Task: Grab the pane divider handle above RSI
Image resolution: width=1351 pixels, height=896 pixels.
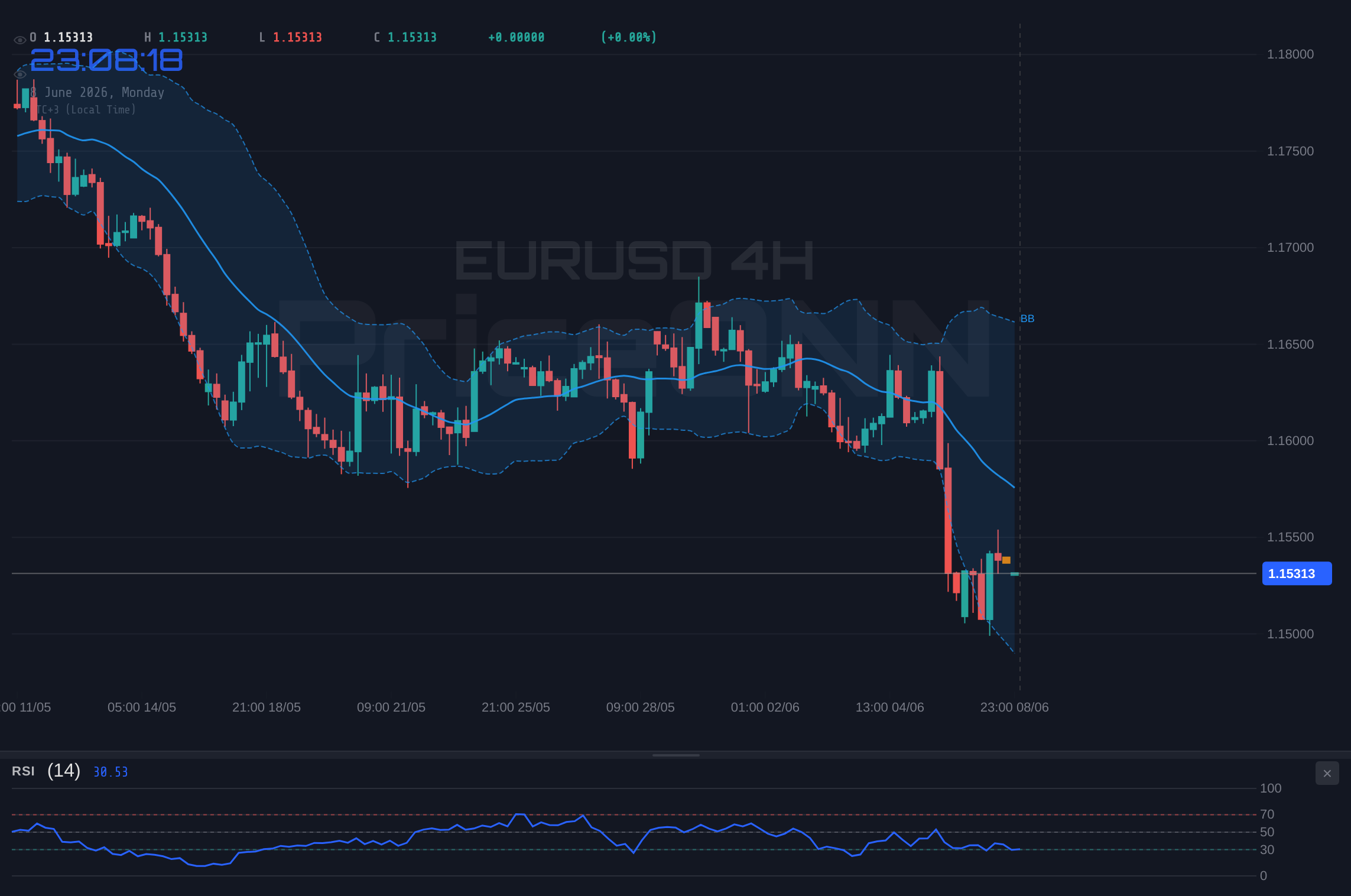Action: point(675,755)
